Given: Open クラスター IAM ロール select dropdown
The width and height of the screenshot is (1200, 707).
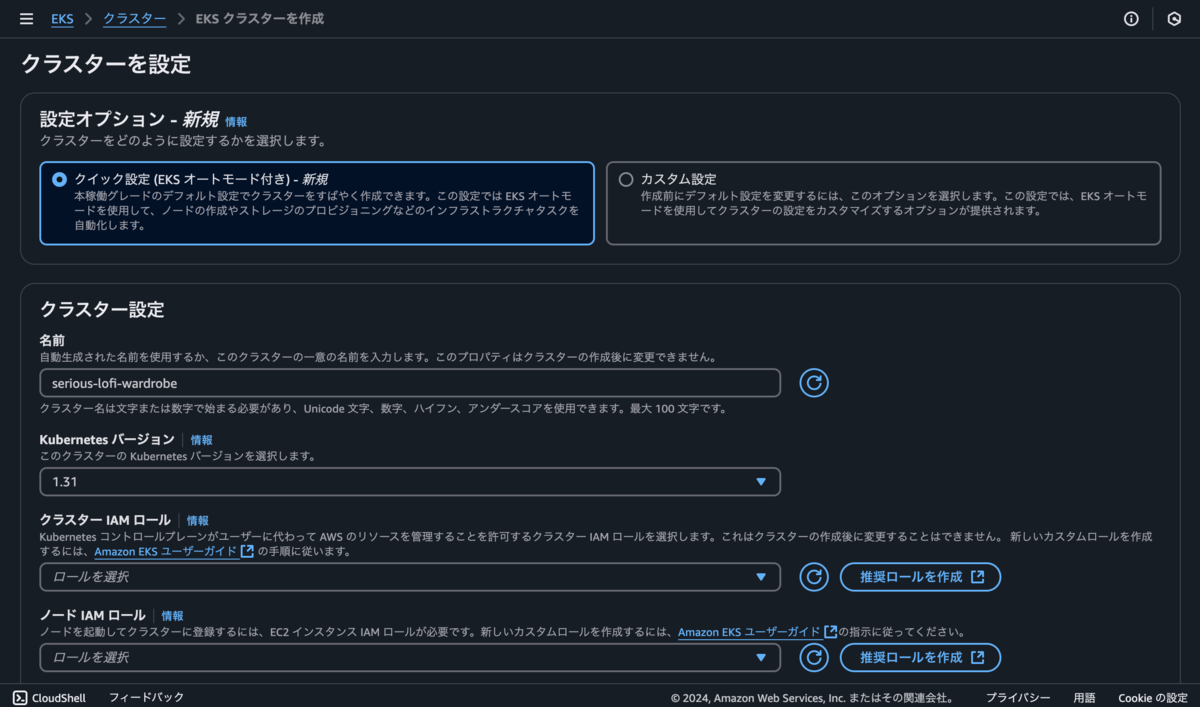Looking at the screenshot, I should [410, 577].
